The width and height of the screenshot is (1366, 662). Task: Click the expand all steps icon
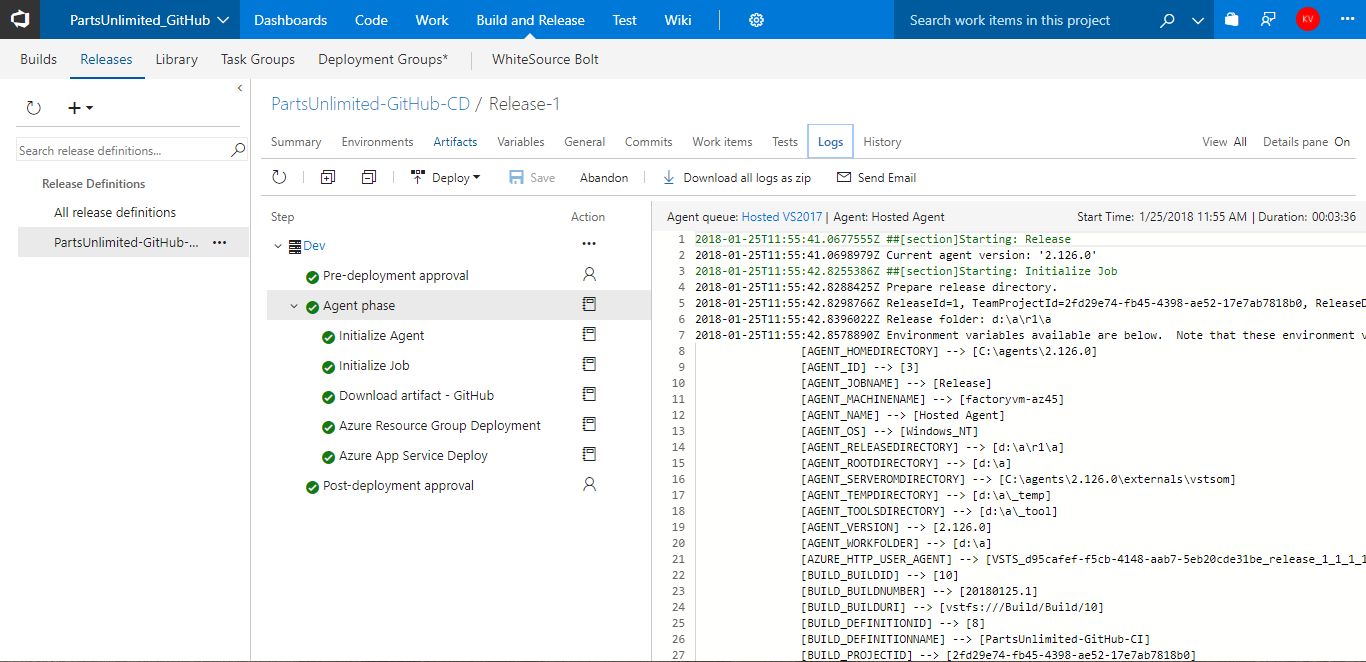[328, 177]
